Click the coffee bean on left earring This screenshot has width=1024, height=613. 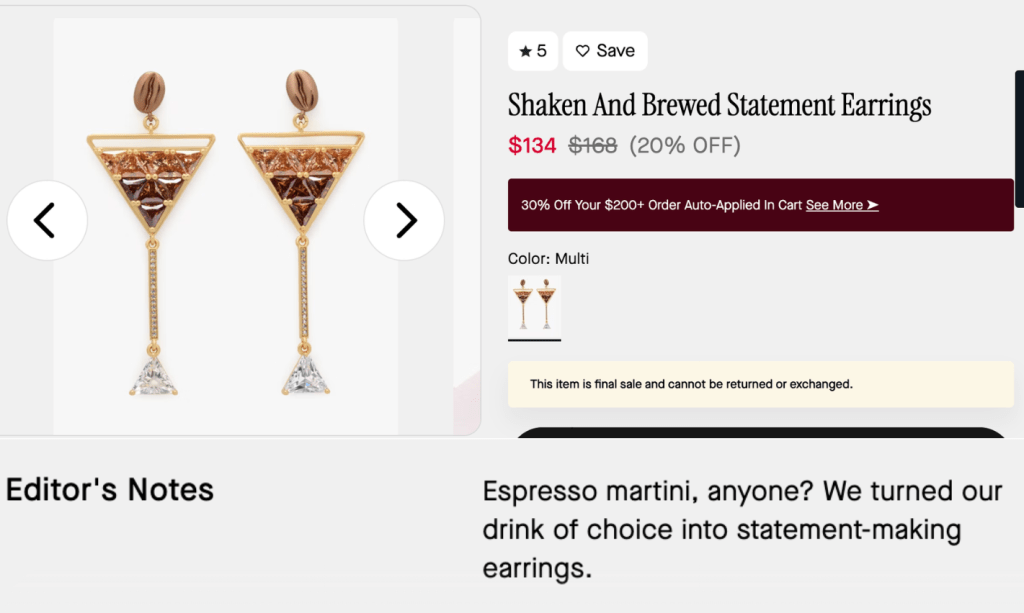point(149,92)
